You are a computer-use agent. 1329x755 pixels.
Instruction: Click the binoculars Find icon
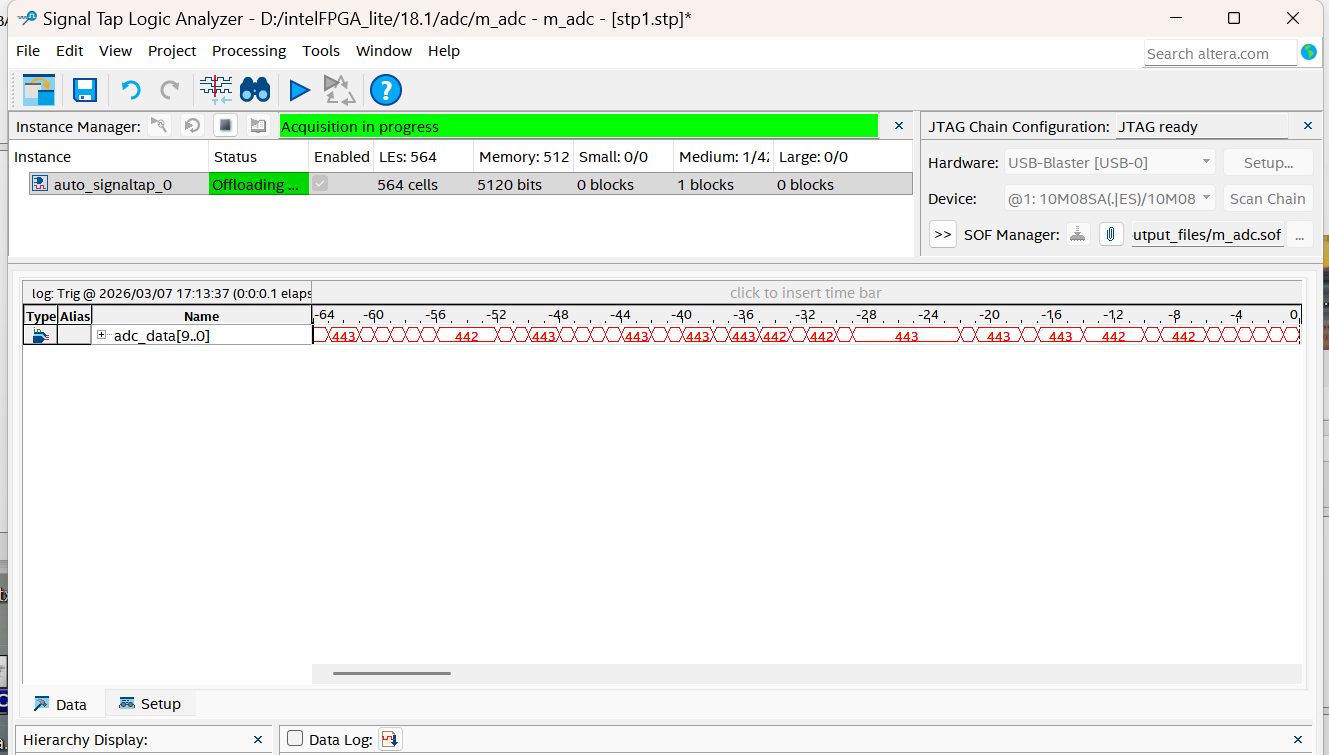(255, 90)
